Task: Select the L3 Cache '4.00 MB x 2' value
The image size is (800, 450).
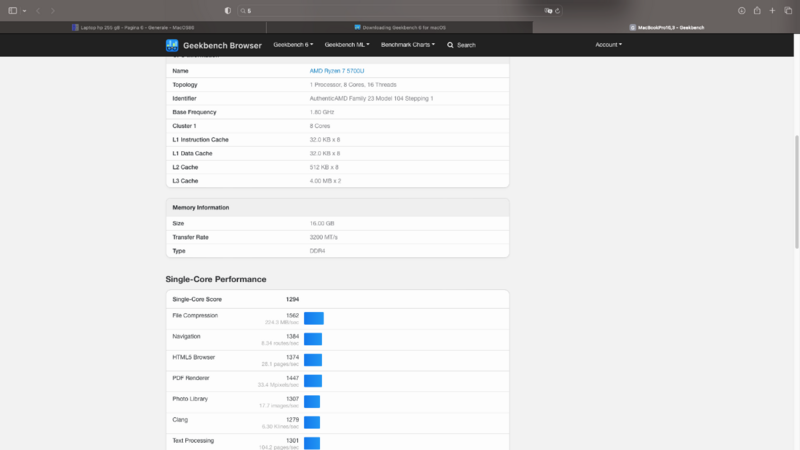Action: pos(326,181)
